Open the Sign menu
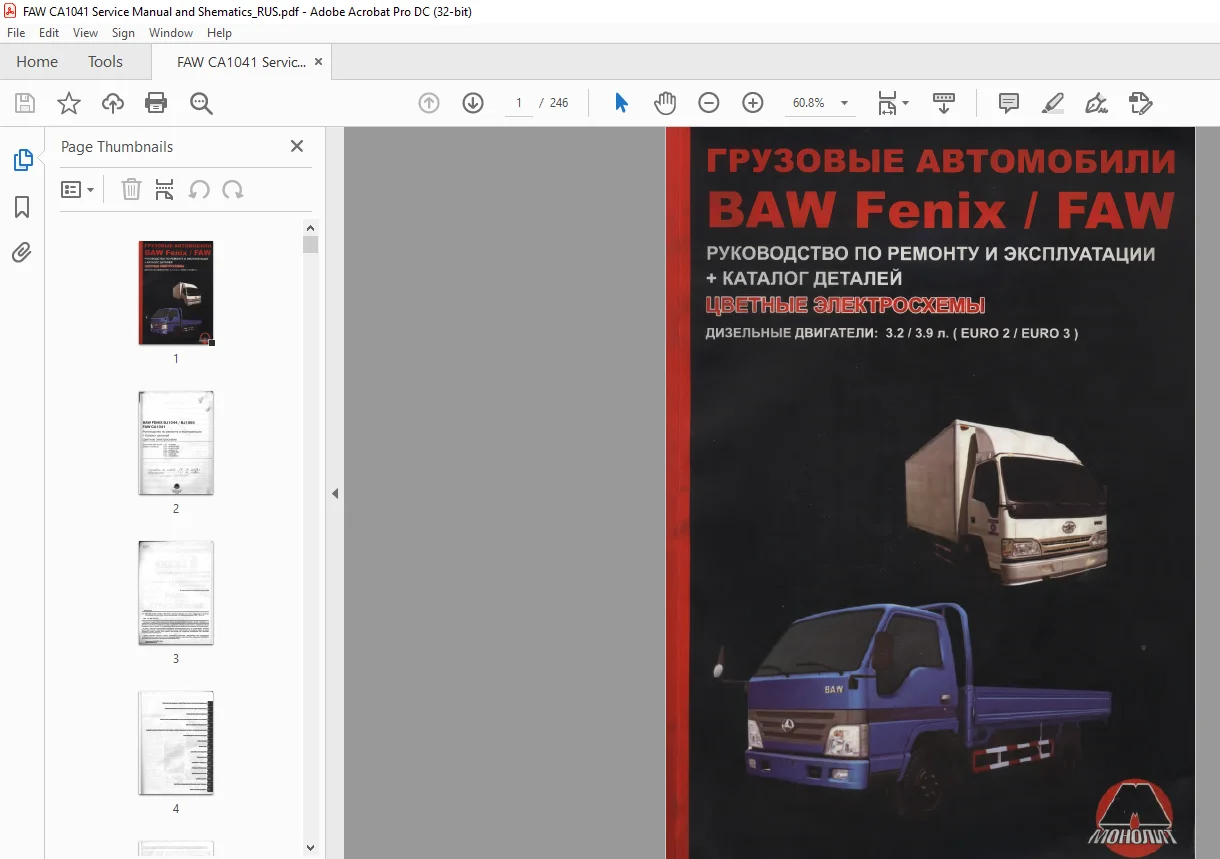Image resolution: width=1220 pixels, height=859 pixels. pos(123,33)
